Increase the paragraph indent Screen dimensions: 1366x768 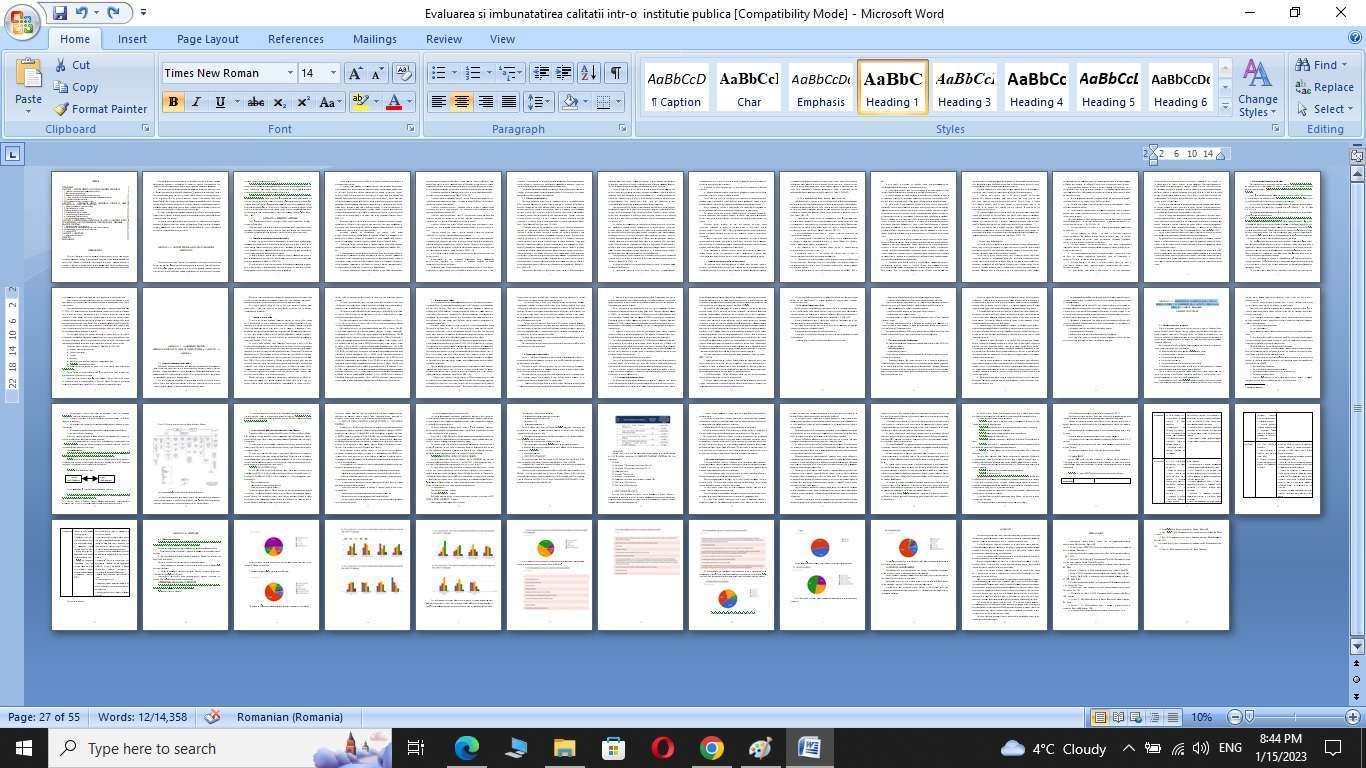pos(564,73)
